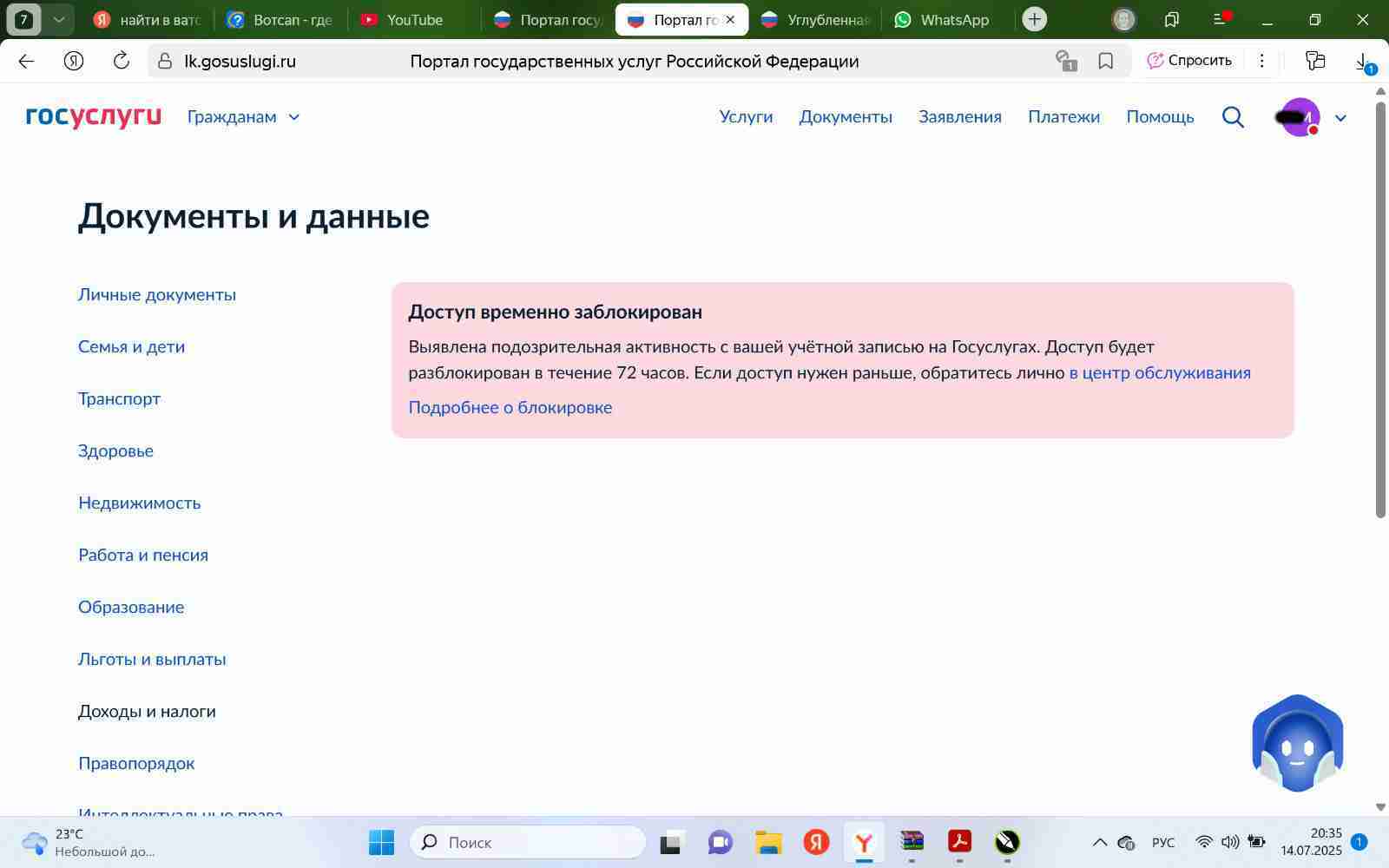Open the Подробнее о блокировке link
Screen dimensions: 1389x868
[x=510, y=407]
